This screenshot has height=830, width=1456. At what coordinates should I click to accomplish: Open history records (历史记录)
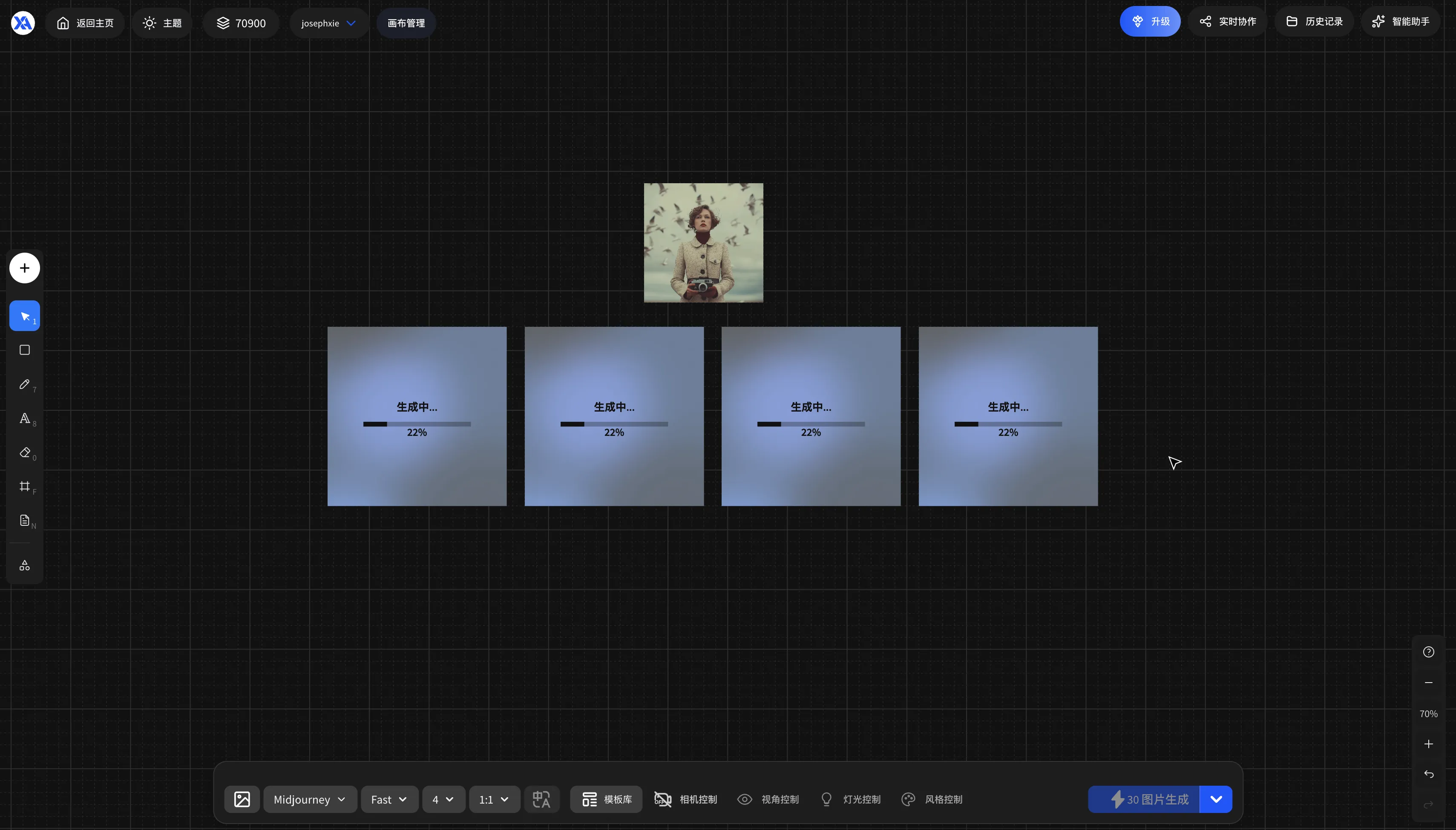(x=1315, y=22)
